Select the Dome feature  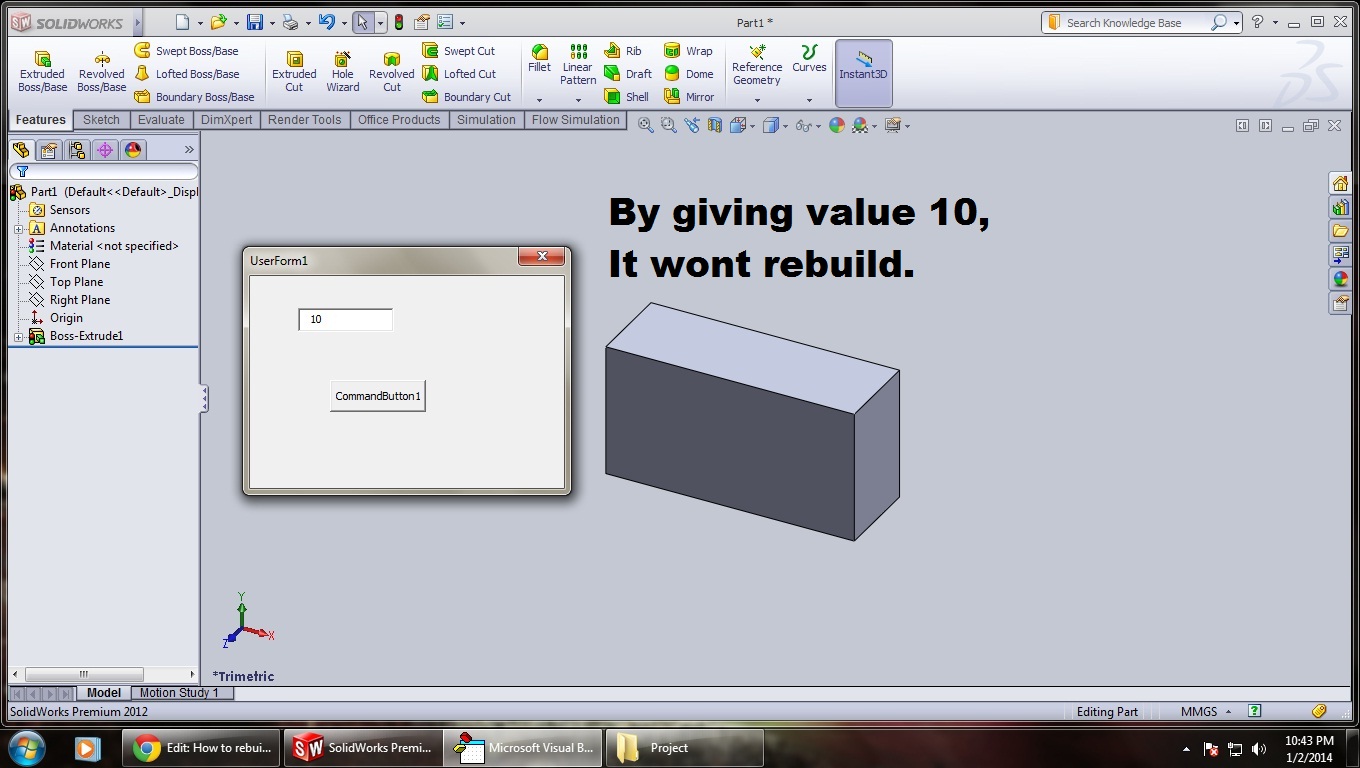[x=689, y=74]
